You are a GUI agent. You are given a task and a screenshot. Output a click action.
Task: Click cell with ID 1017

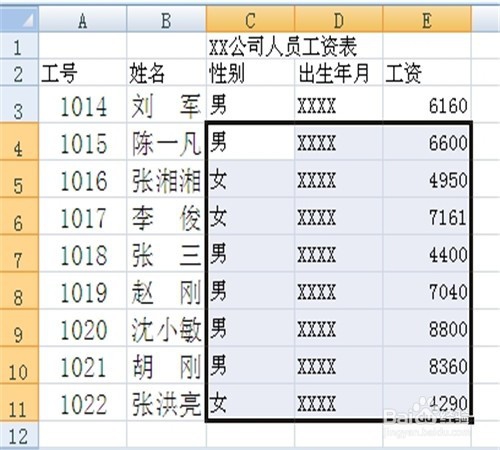tap(83, 216)
